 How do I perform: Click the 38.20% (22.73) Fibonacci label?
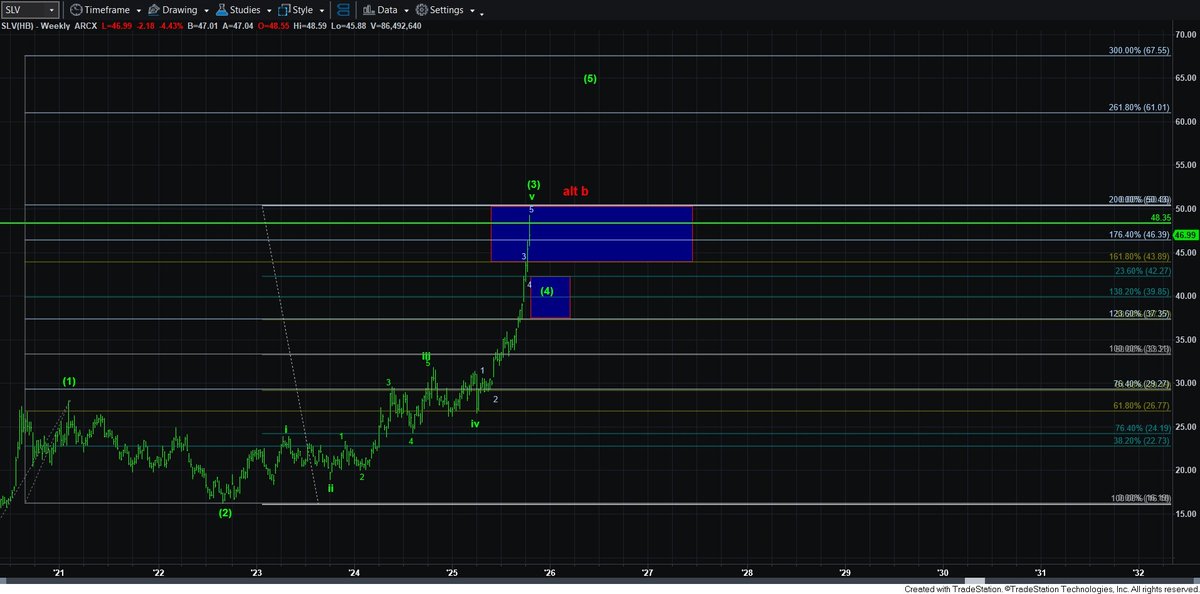(1141, 440)
